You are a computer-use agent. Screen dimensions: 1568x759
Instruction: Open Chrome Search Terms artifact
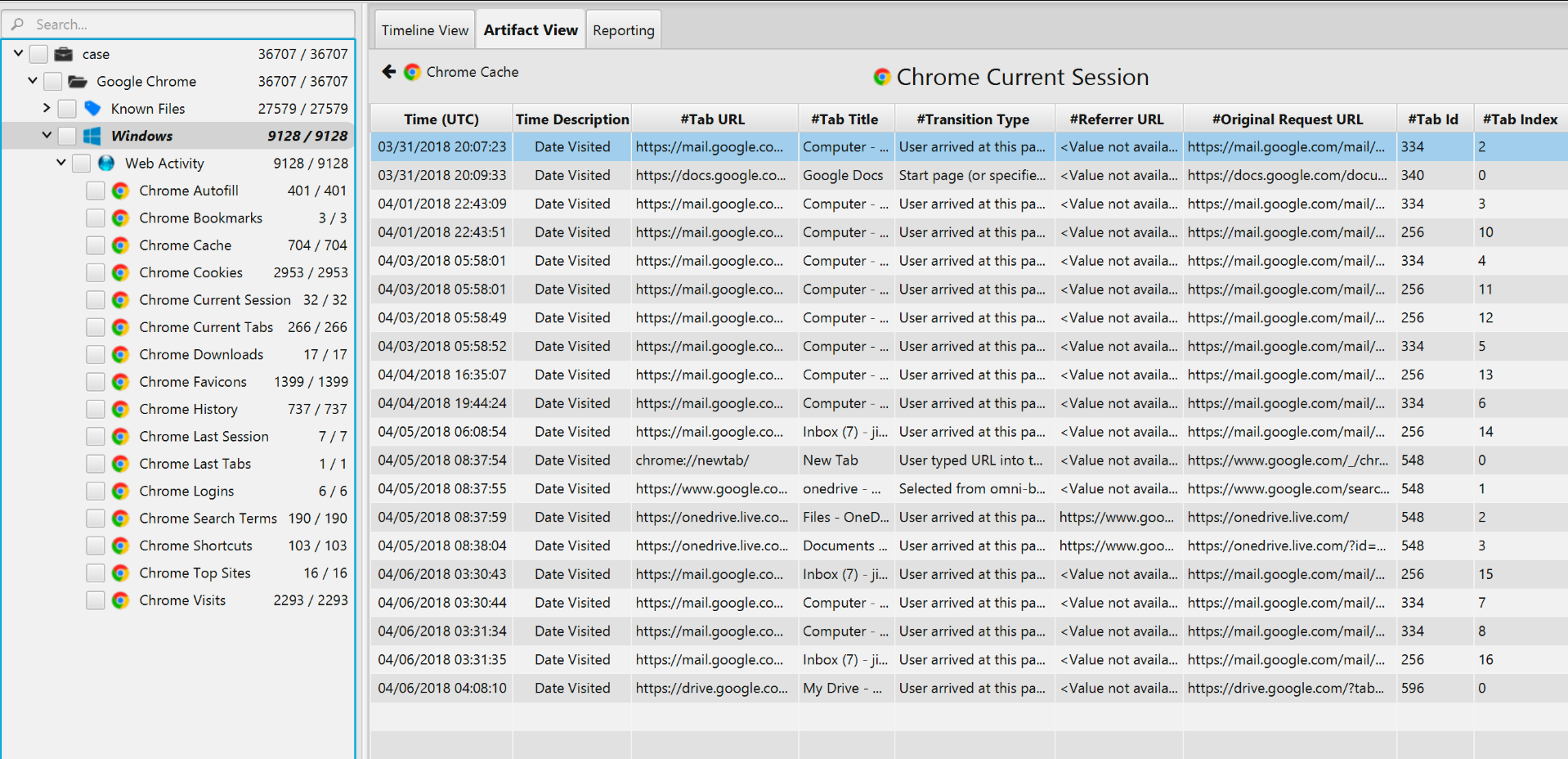pos(208,519)
